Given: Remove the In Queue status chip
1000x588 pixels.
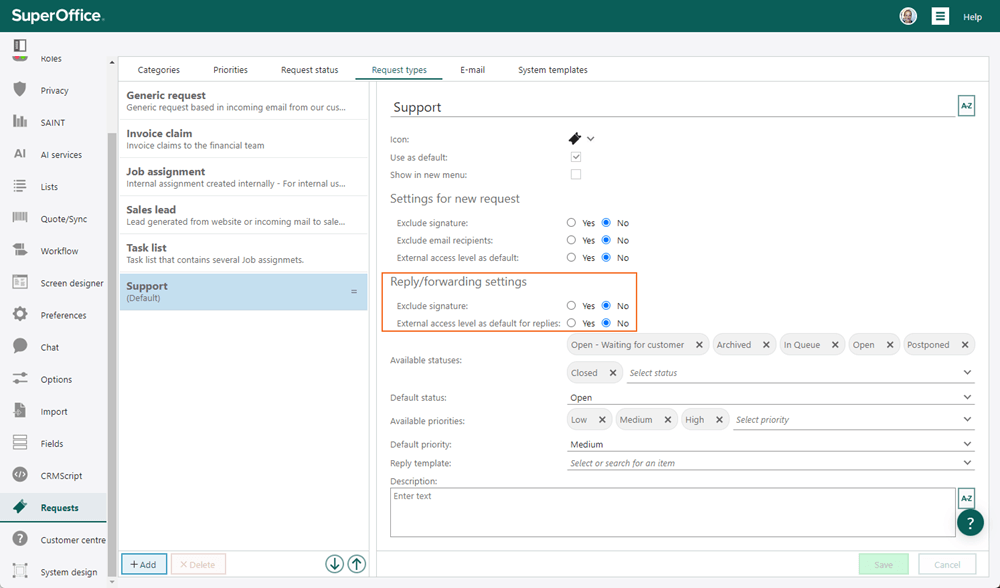Looking at the screenshot, I should 835,345.
